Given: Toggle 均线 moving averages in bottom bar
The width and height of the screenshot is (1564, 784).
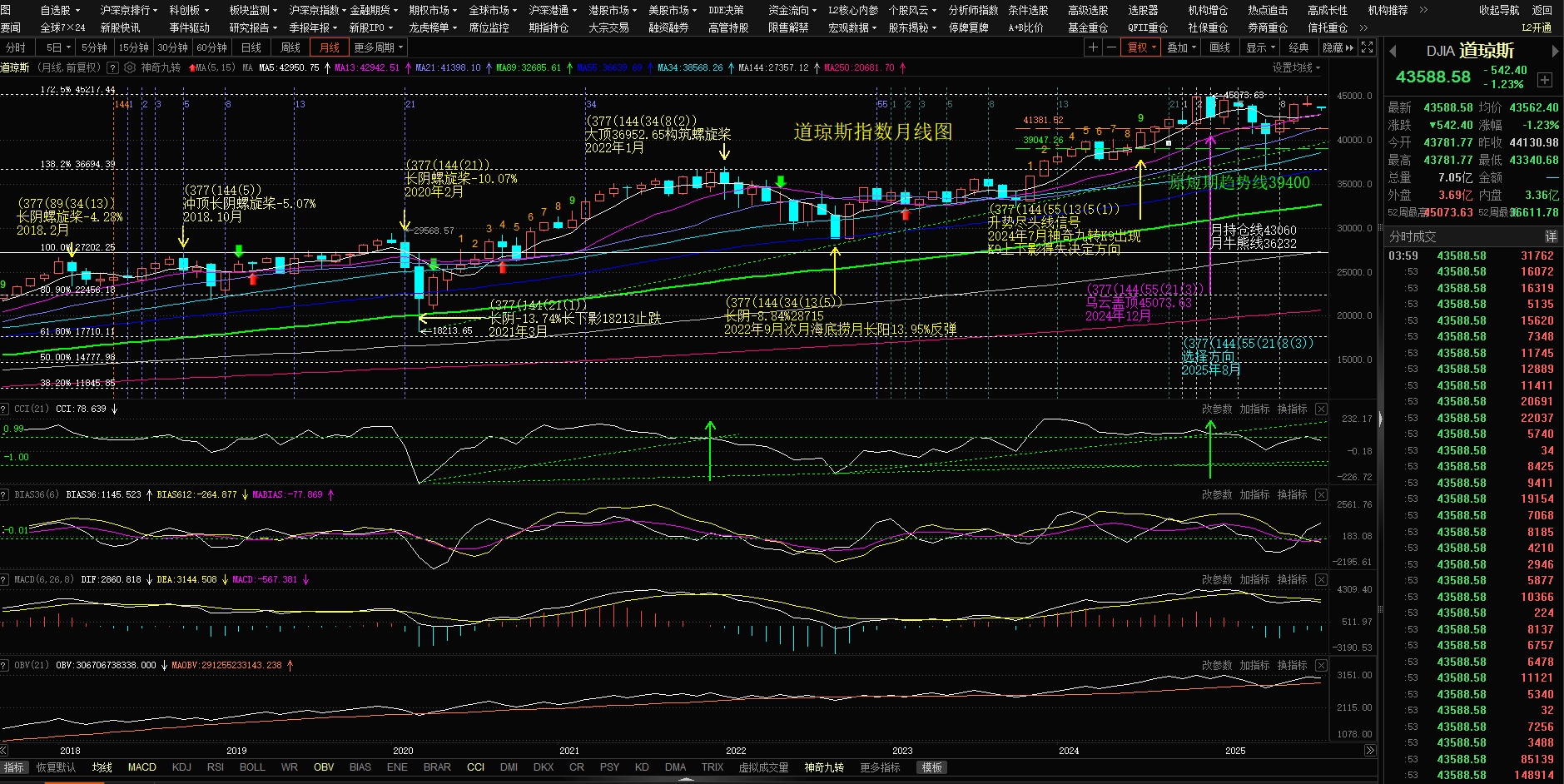Looking at the screenshot, I should coord(102,767).
